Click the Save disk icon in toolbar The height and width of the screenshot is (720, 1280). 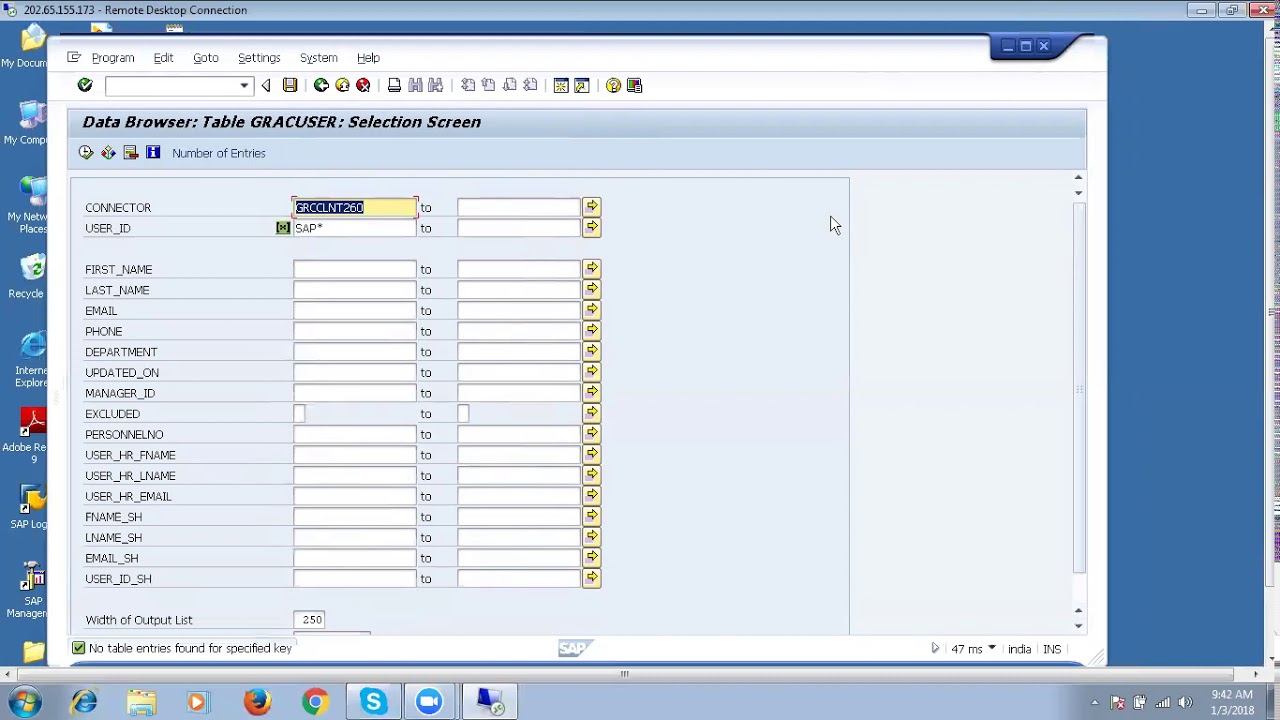[290, 86]
